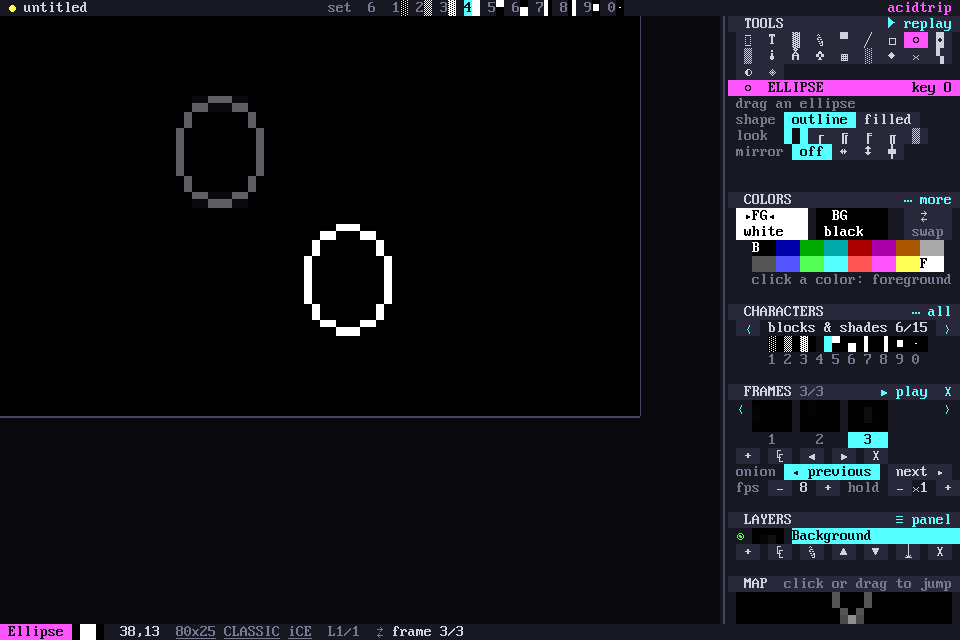Open the Layers panel menu
Image resolution: width=960 pixels, height=640 pixels.
coord(923,519)
